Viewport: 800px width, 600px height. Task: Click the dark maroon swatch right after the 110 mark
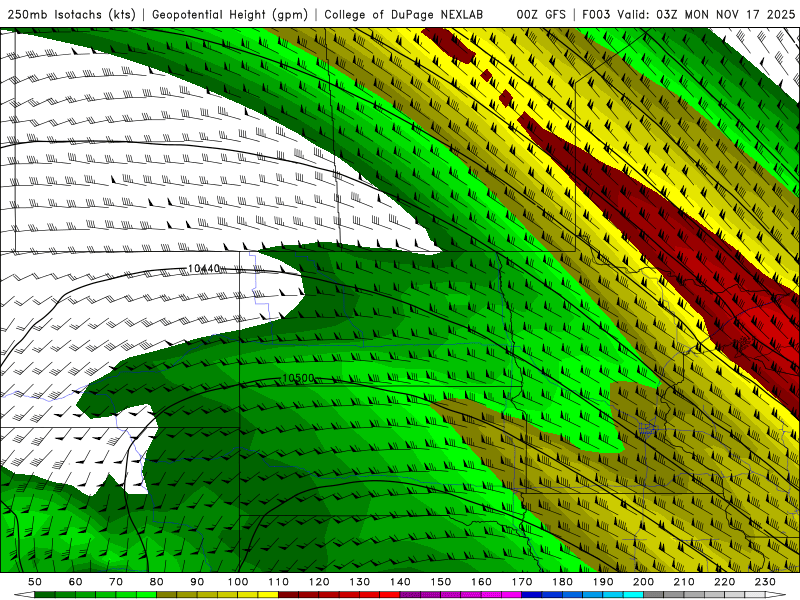[288, 595]
